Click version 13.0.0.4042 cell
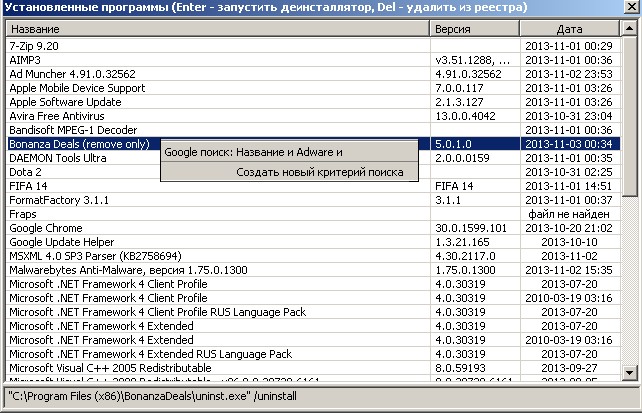 pos(475,116)
